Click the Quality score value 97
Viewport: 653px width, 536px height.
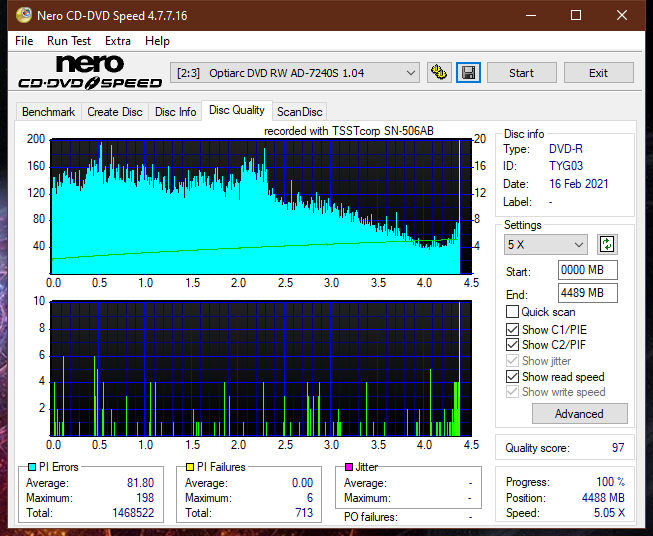point(618,448)
